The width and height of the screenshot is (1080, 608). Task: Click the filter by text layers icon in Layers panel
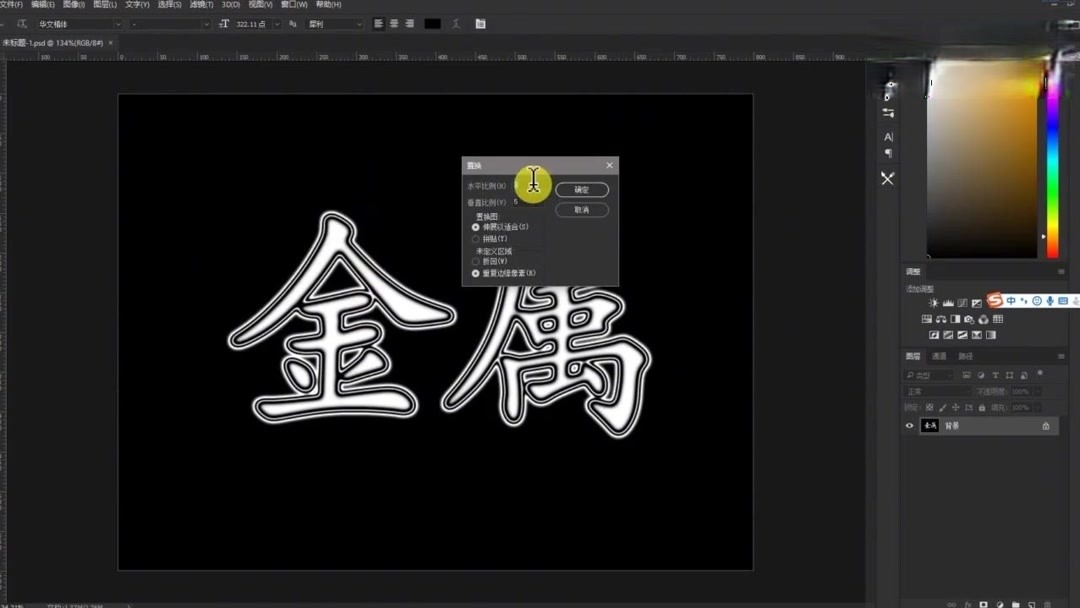tap(996, 375)
